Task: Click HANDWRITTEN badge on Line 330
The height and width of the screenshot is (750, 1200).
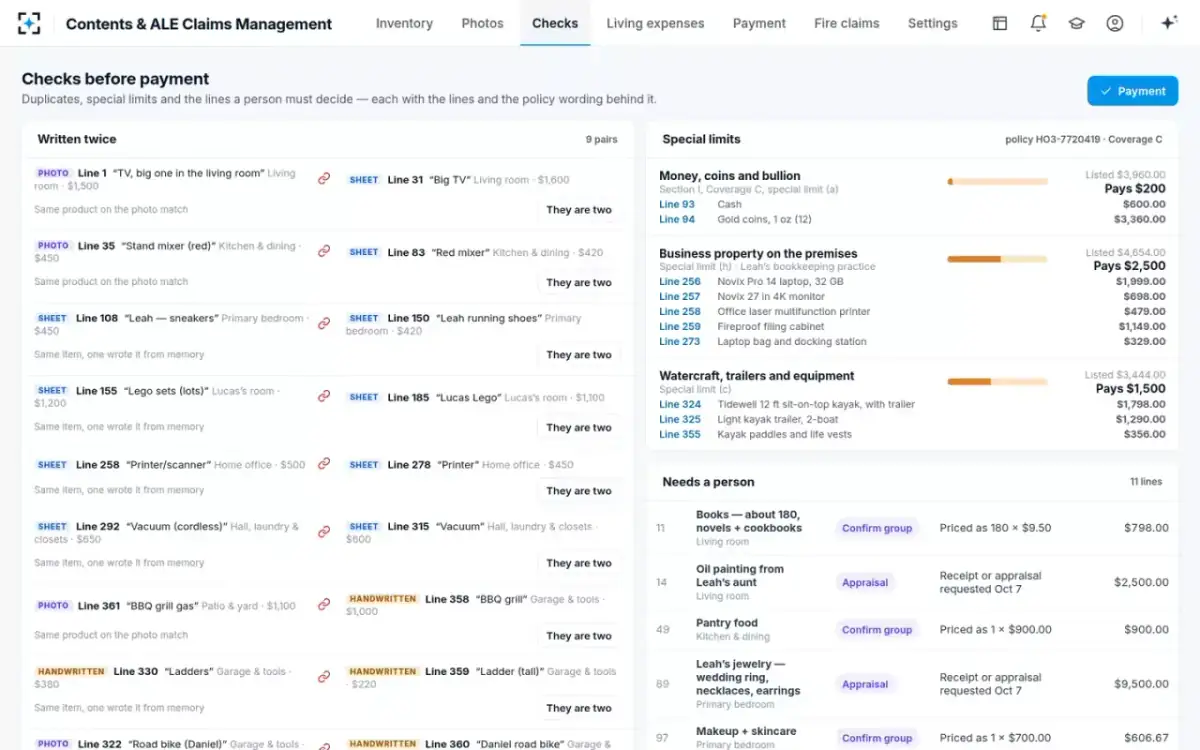Action: [71, 672]
